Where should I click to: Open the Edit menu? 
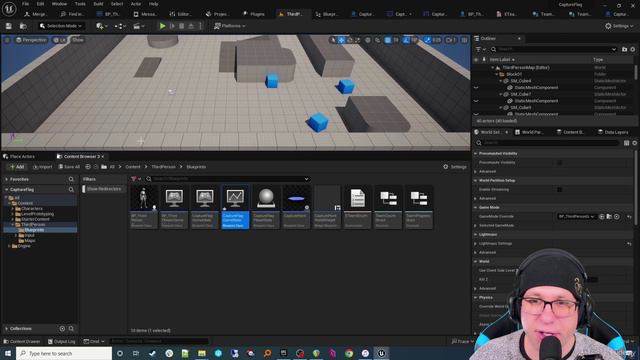click(x=40, y=4)
